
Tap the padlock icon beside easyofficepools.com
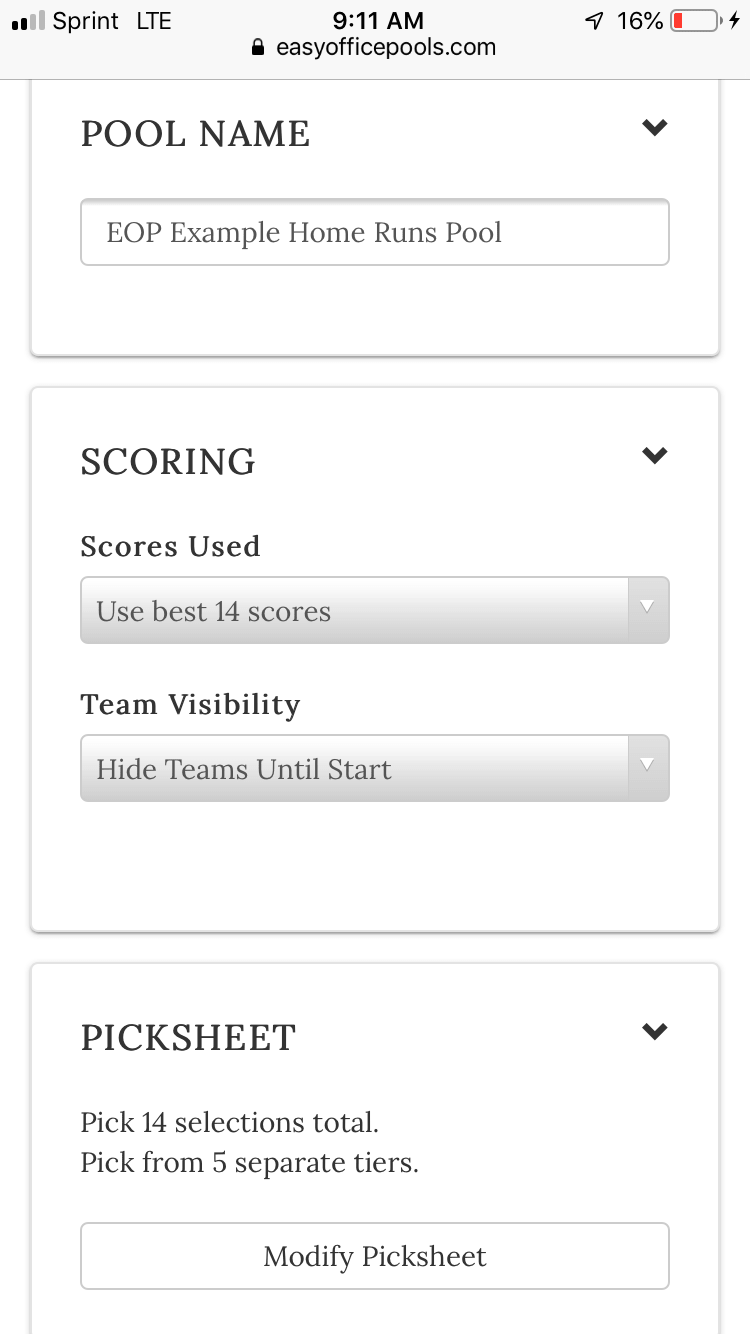[x=258, y=47]
